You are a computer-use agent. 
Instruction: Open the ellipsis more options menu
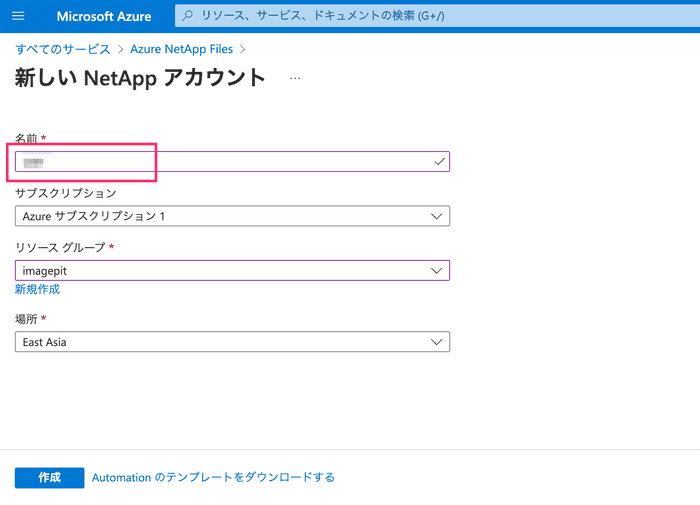pyautogui.click(x=295, y=78)
